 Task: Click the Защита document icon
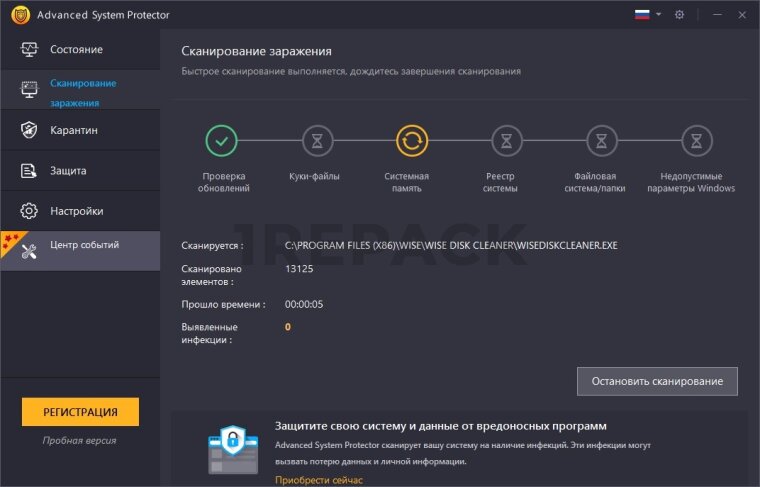click(x=29, y=171)
